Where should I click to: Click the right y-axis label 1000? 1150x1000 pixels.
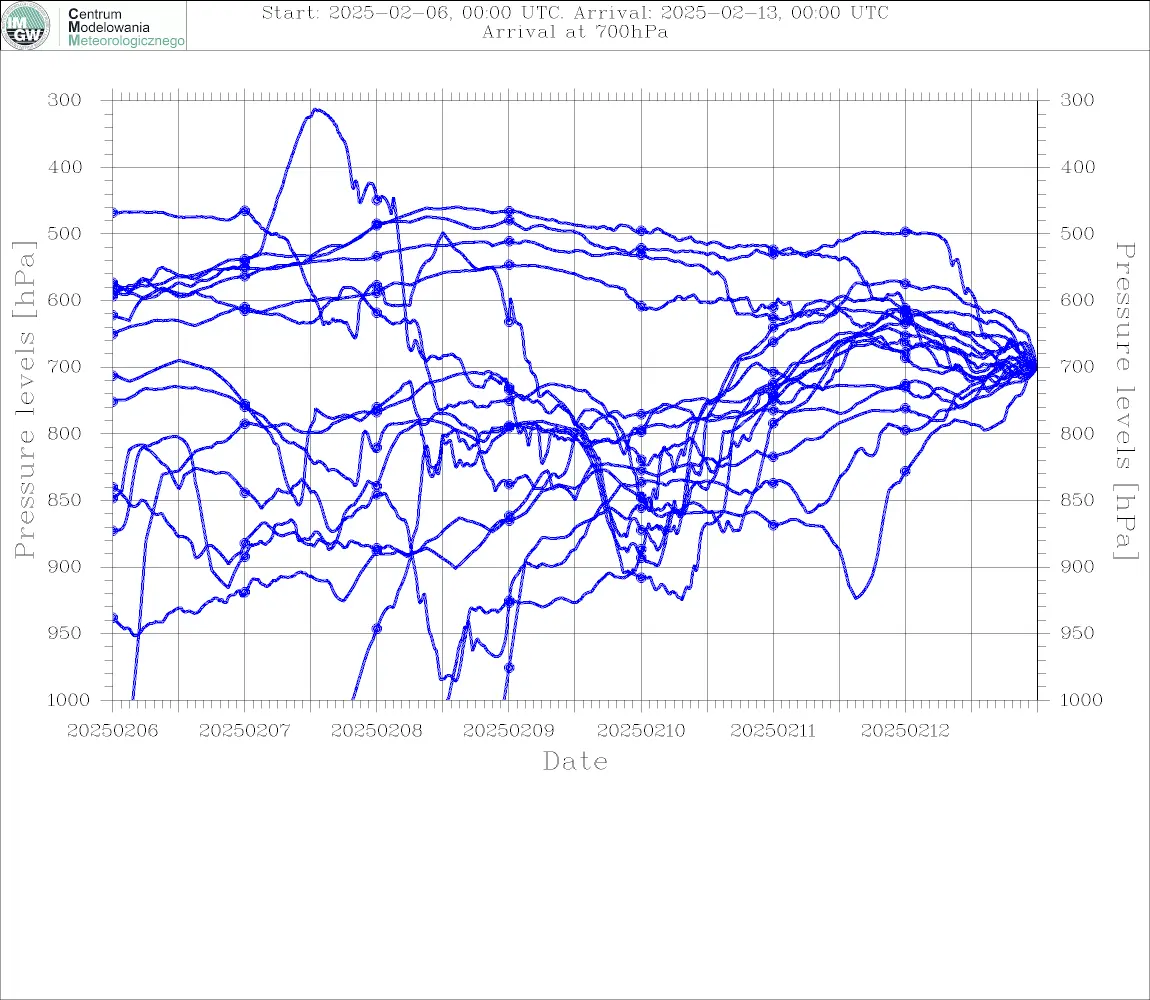click(1081, 700)
